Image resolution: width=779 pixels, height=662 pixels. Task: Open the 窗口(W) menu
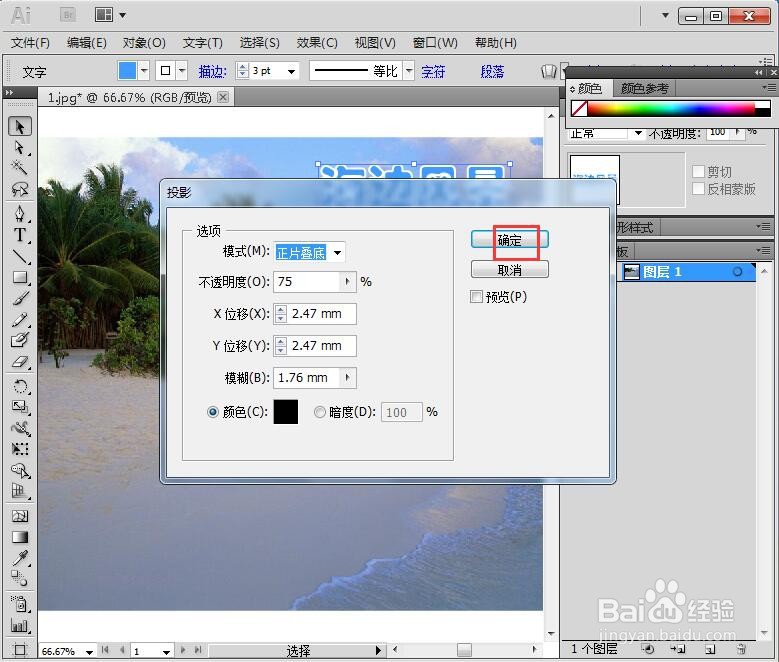click(435, 43)
